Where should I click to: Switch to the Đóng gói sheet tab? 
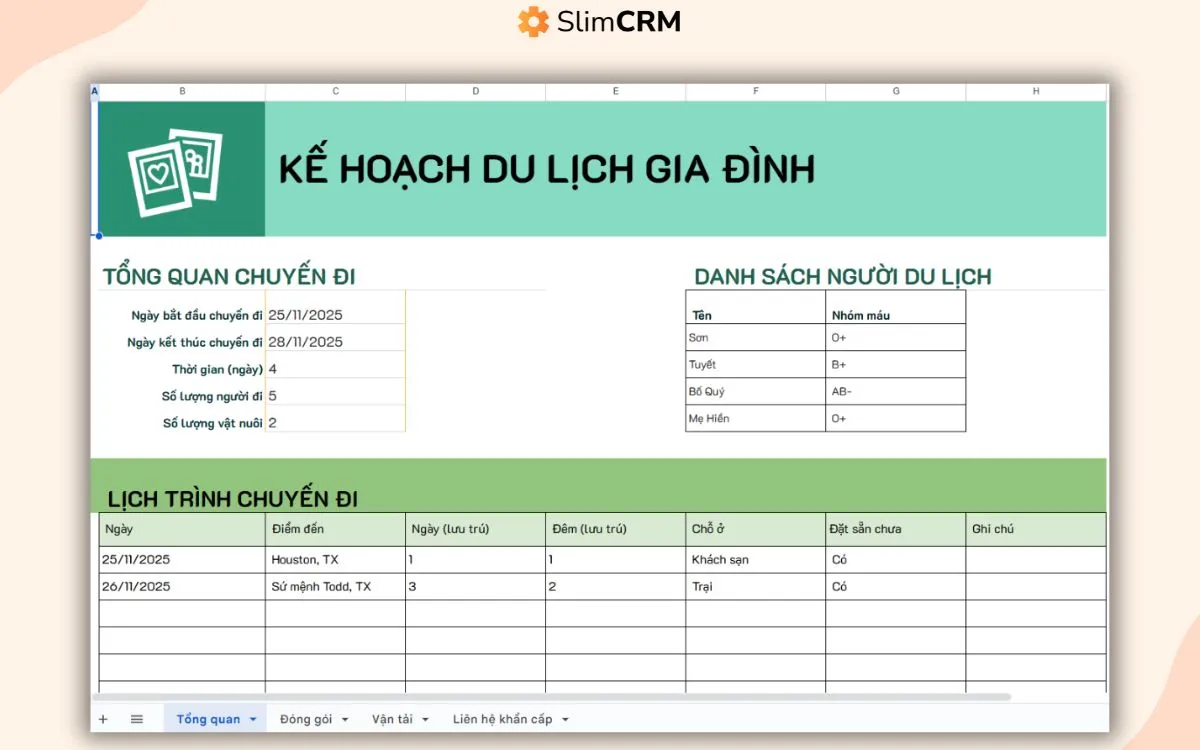(306, 719)
